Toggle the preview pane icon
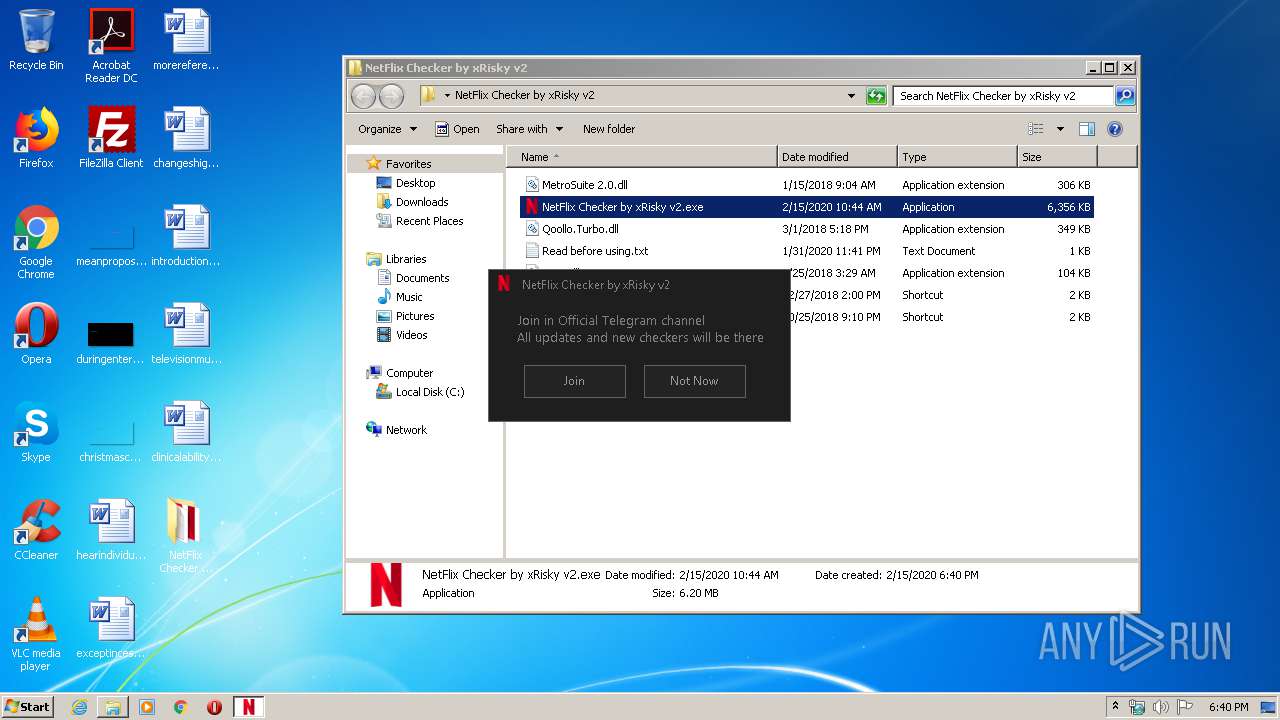The image size is (1280, 720). [x=1087, y=129]
